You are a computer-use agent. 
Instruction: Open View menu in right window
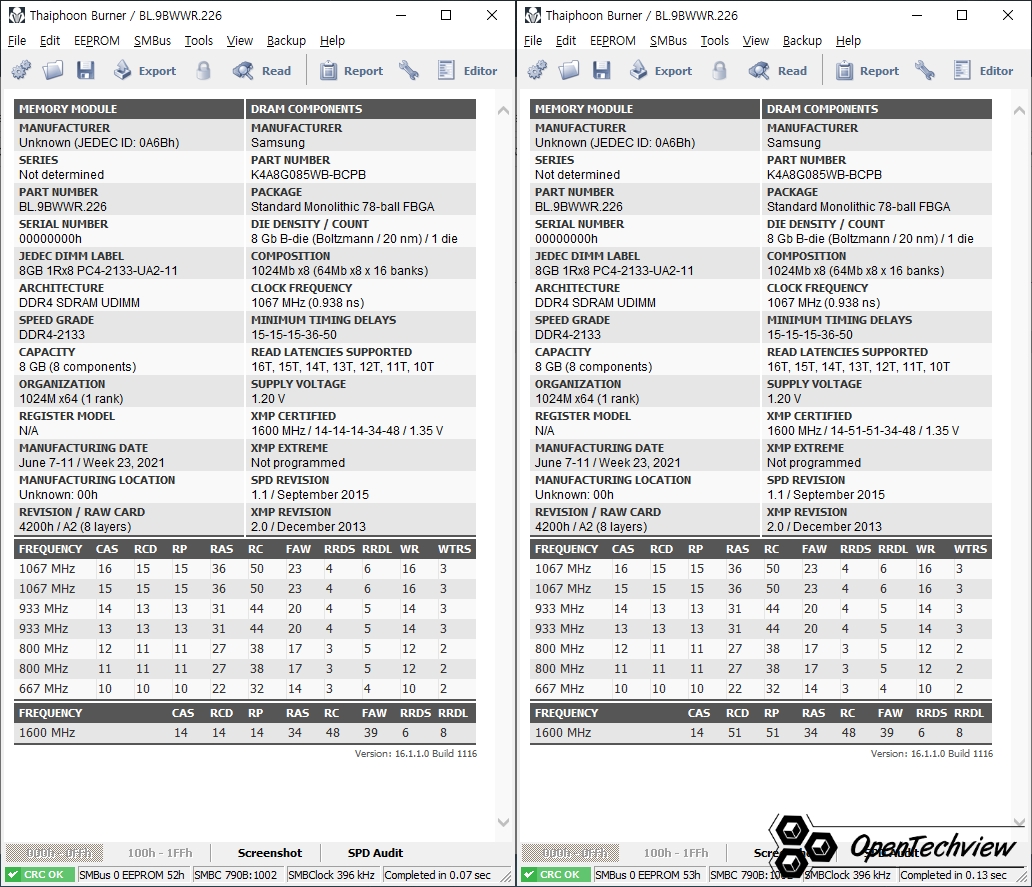tap(756, 40)
